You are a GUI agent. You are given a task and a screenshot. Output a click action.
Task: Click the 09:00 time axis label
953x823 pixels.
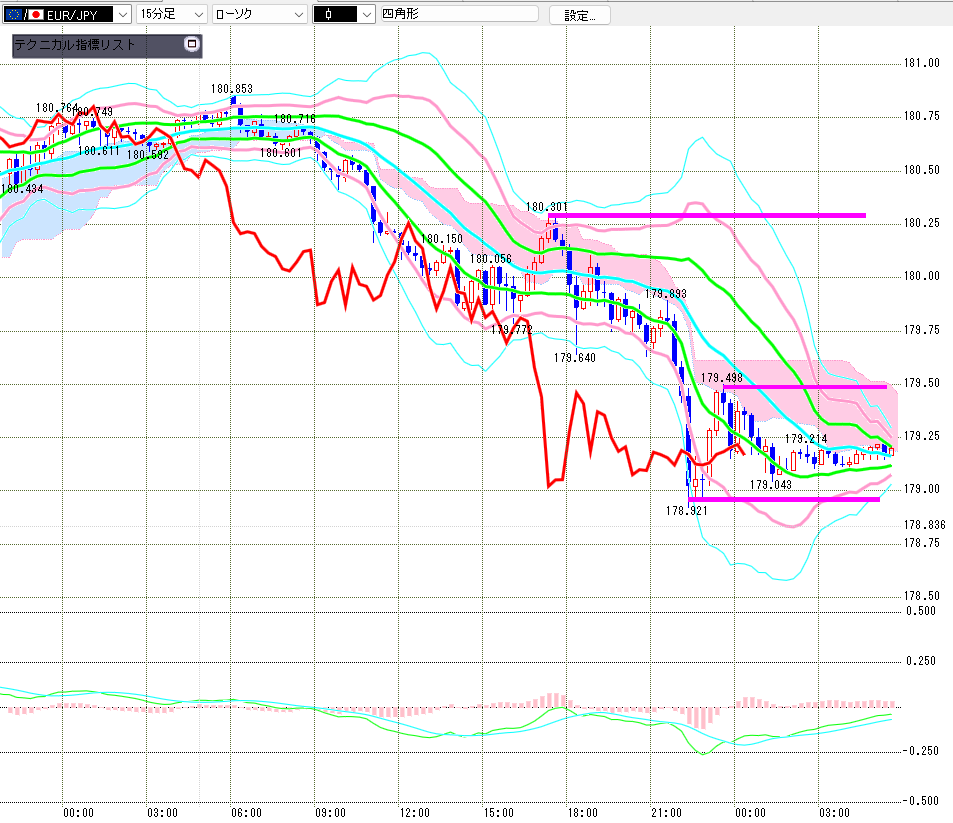331,813
